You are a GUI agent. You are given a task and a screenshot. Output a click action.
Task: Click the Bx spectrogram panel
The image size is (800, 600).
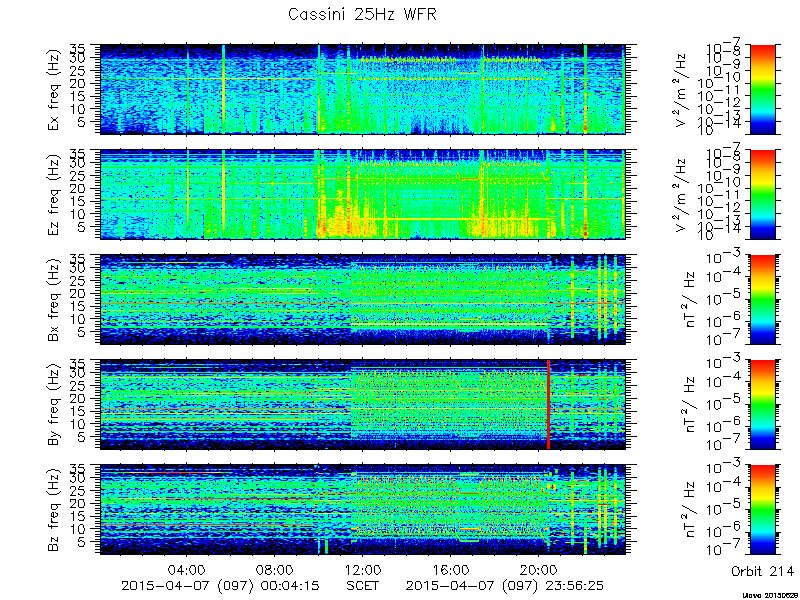[x=362, y=299]
